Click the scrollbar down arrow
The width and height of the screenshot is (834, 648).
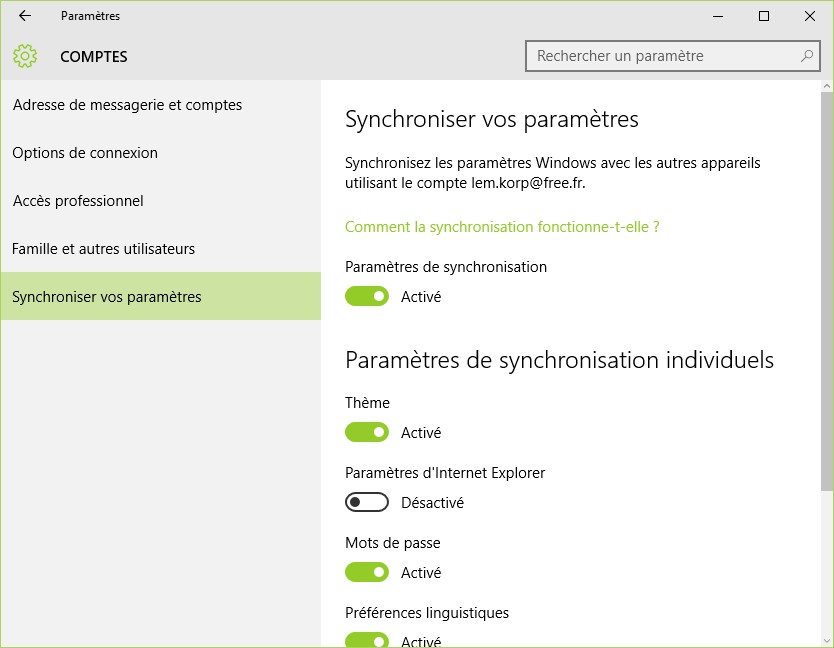click(x=826, y=640)
